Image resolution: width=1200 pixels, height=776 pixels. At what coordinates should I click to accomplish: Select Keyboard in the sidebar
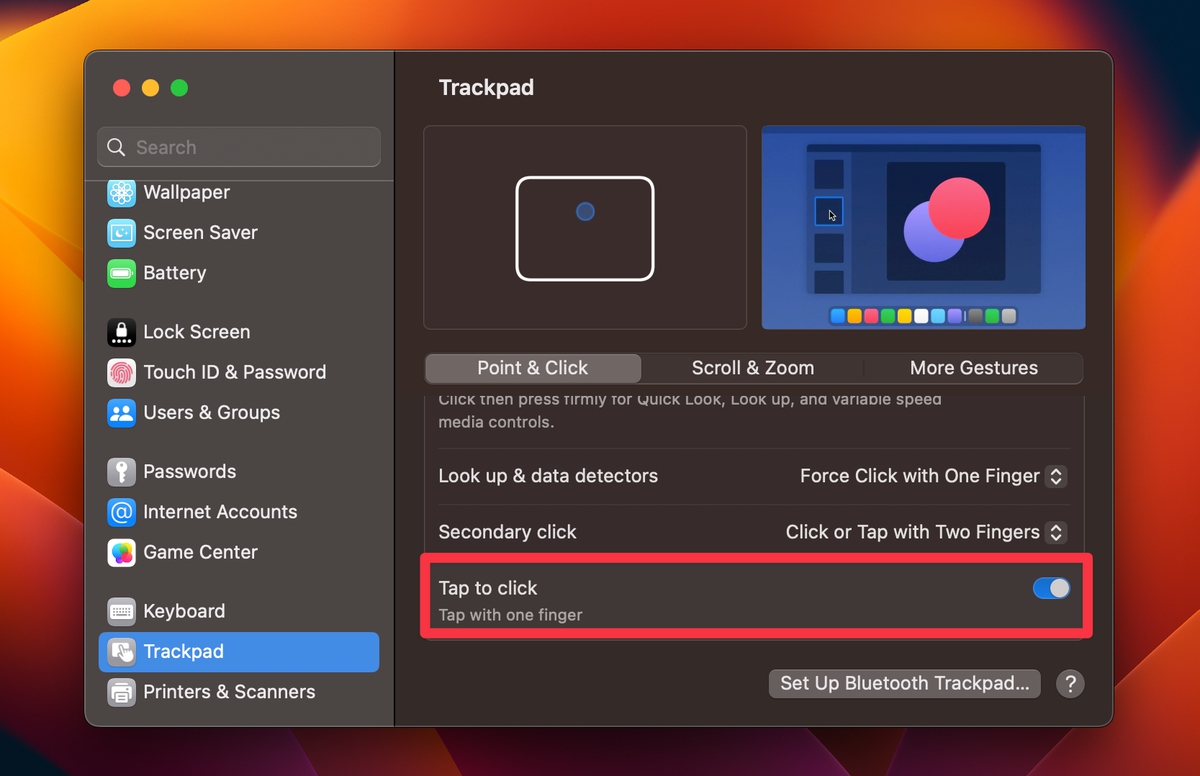click(x=184, y=610)
